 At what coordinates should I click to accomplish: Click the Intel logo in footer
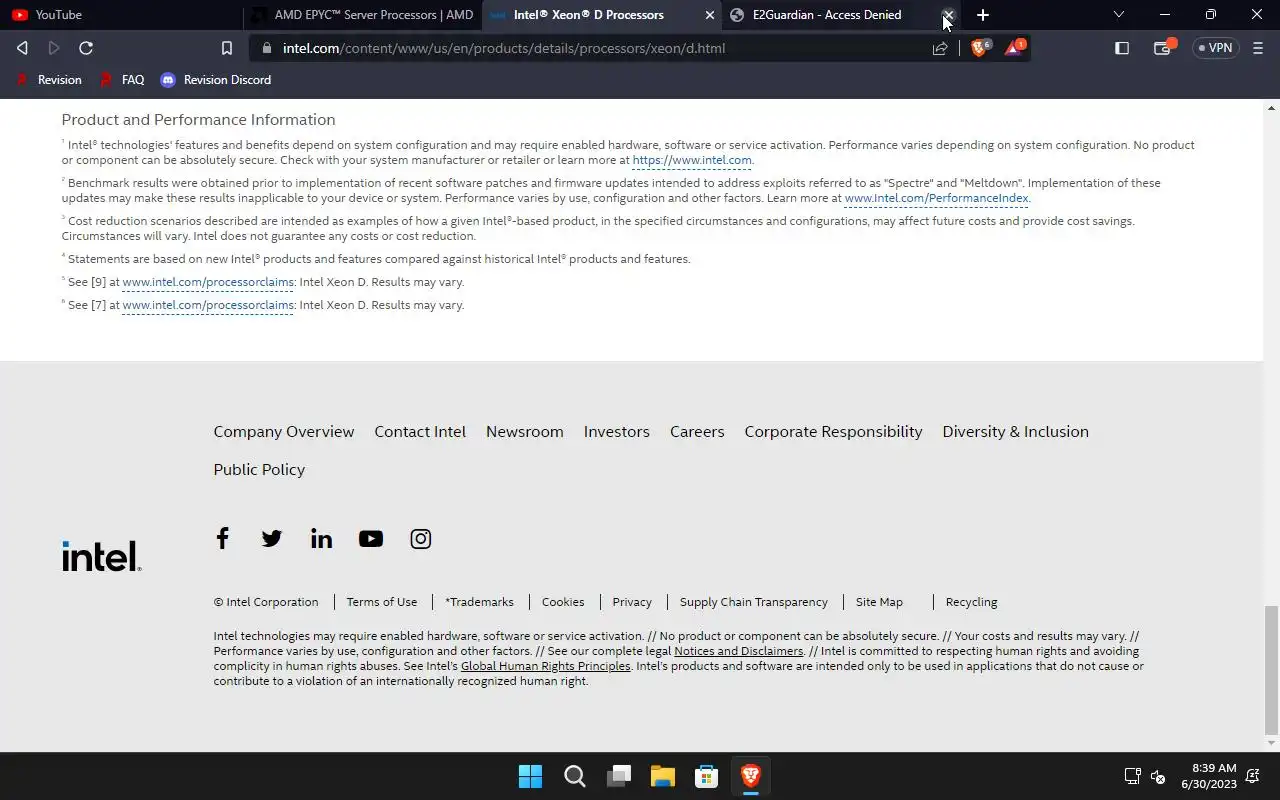(102, 556)
